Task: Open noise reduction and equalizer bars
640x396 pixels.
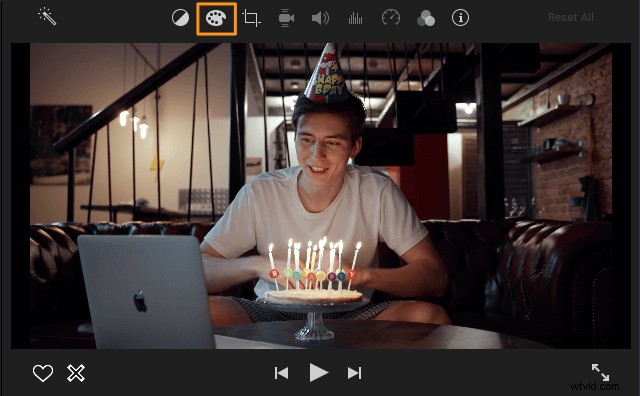Action: click(355, 18)
